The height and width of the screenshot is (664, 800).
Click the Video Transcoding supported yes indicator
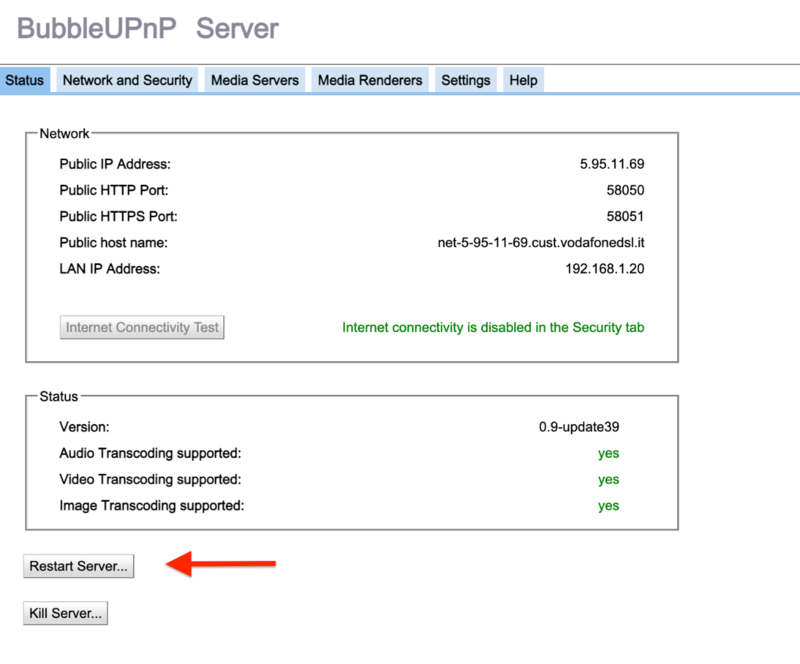tap(608, 479)
